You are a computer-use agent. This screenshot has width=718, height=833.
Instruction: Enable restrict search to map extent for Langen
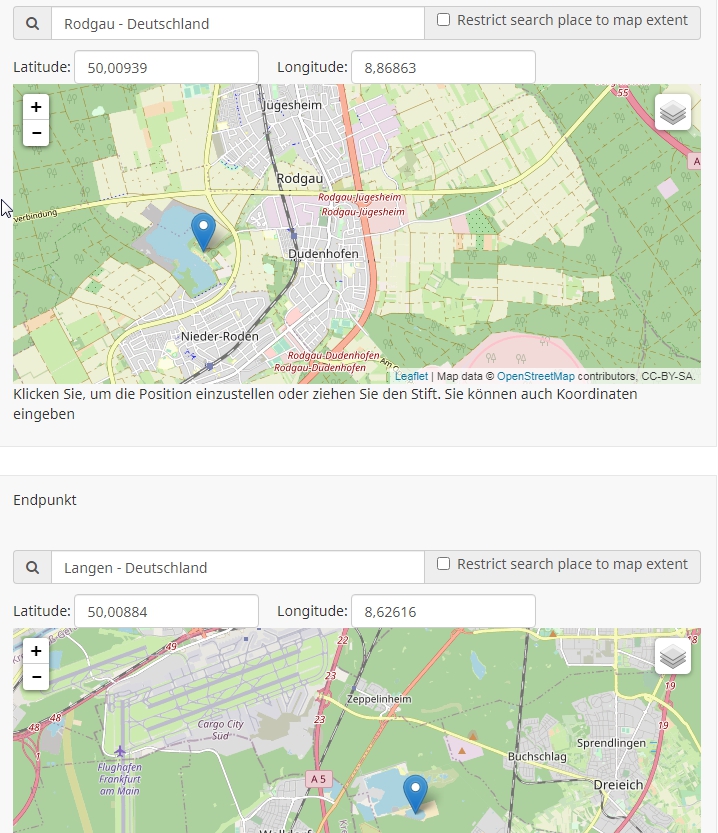coord(444,564)
